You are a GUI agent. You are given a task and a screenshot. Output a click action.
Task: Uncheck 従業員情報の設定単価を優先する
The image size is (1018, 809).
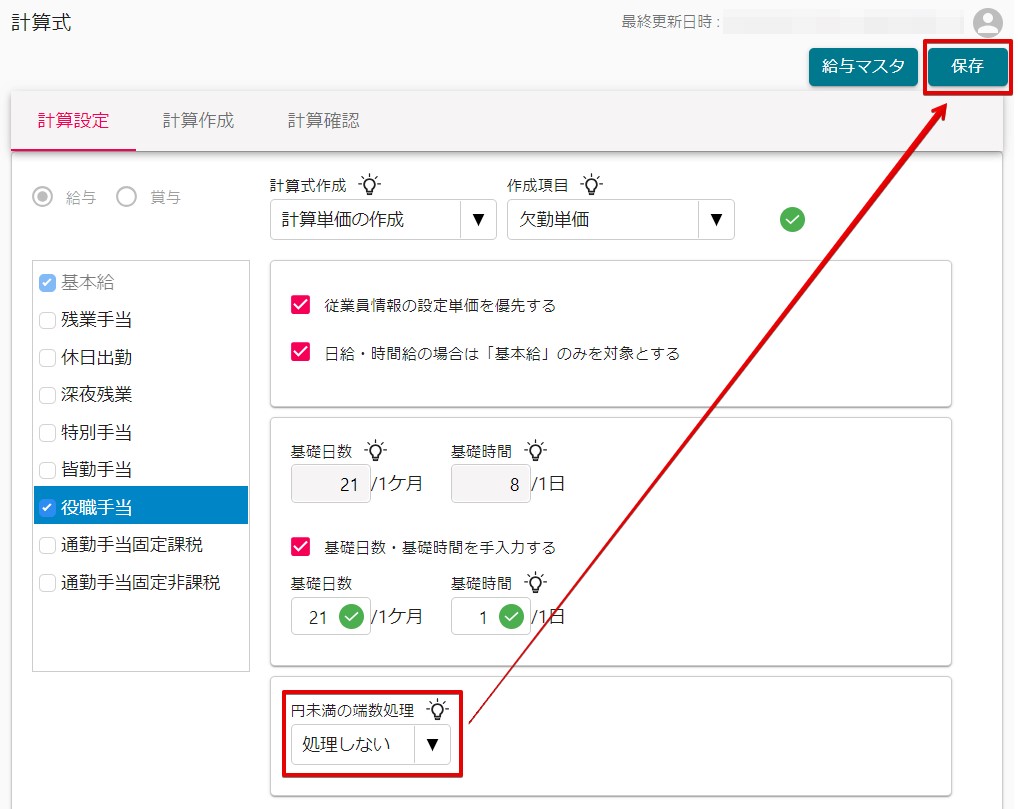[301, 305]
